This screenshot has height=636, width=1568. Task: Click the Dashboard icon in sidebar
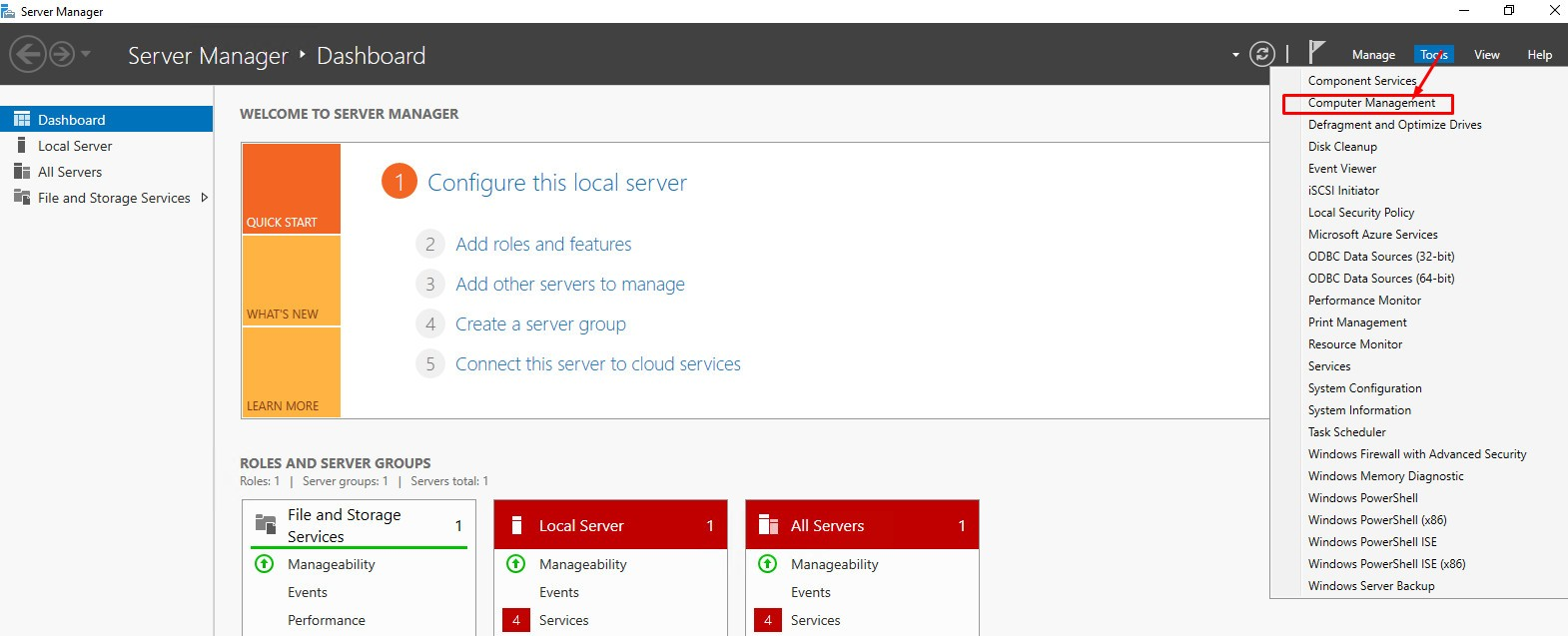[22, 120]
